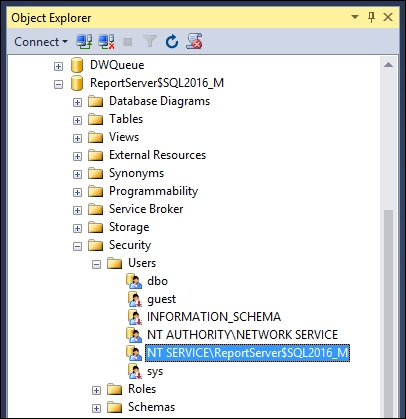Screen dimensions: 406x419
Task: Click the script scroll icon with red cross in toolbar
Action: [194, 42]
